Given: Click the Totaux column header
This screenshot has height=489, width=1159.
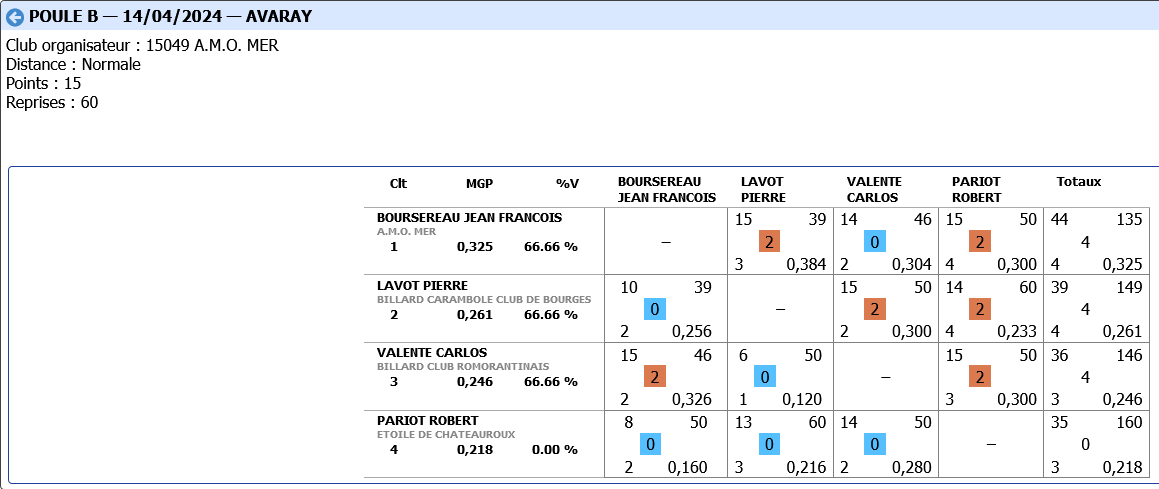Looking at the screenshot, I should [1078, 182].
